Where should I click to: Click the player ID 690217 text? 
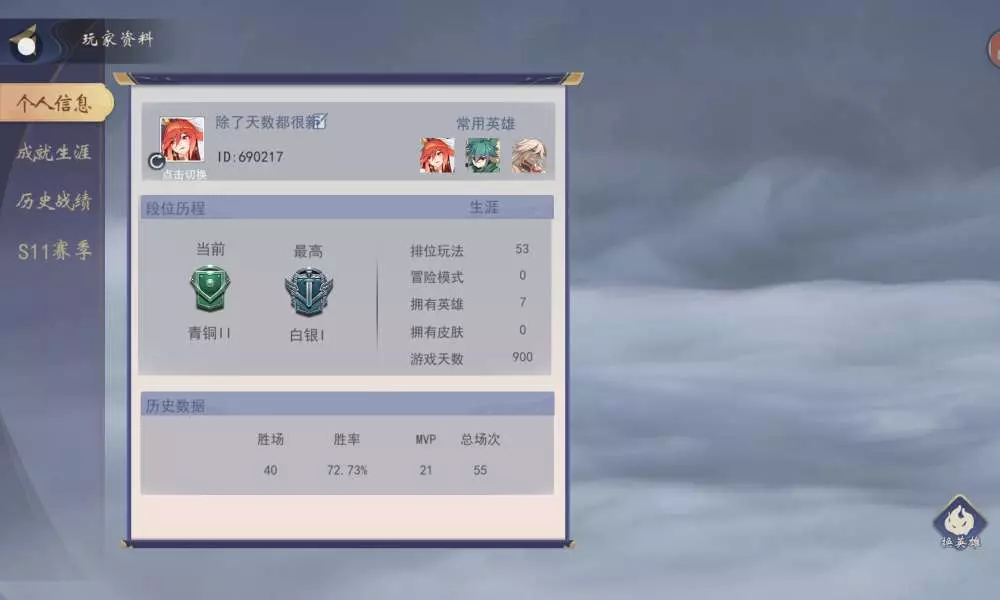[x=250, y=156]
